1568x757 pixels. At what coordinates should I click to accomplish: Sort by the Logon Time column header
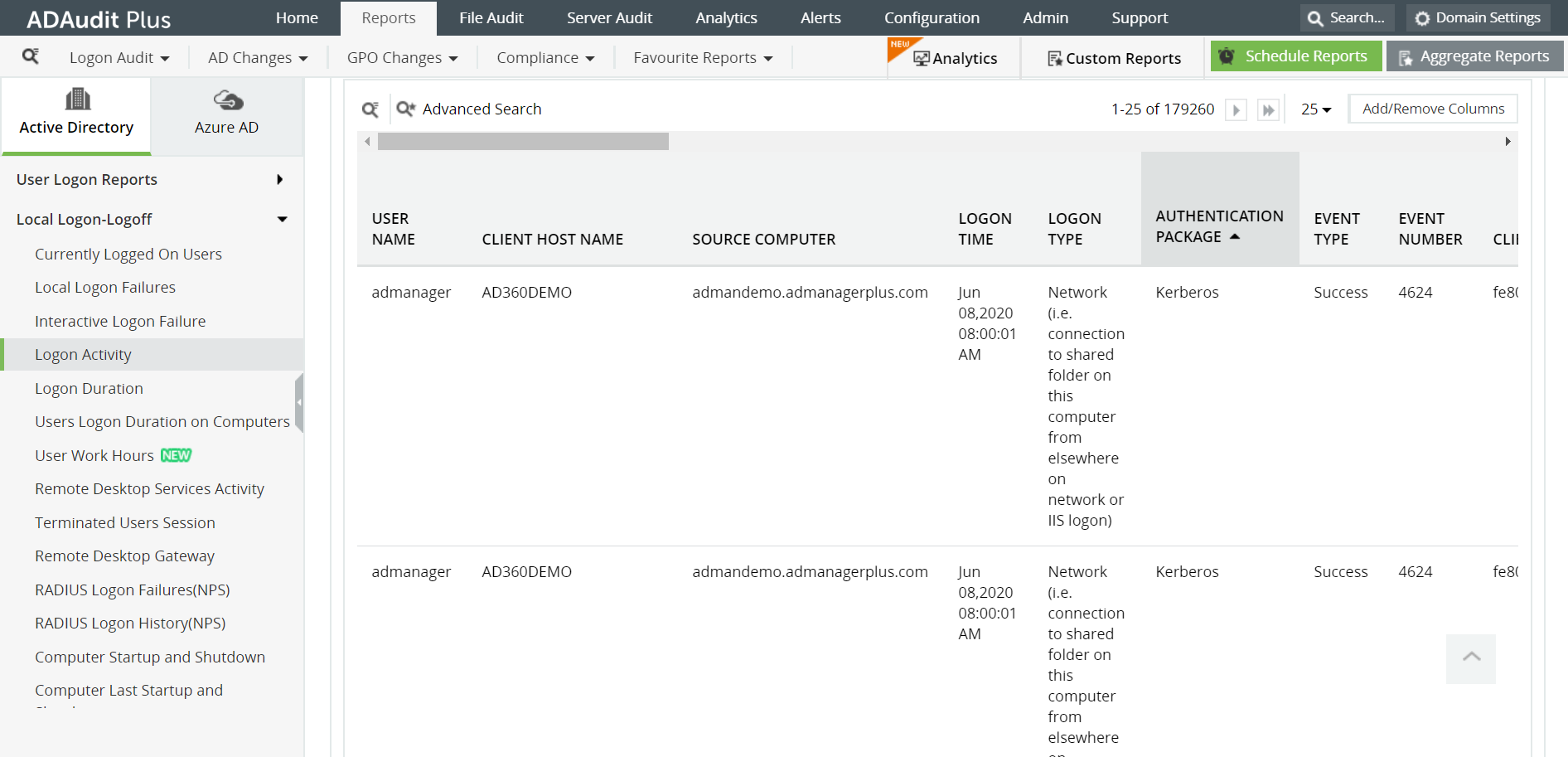pos(985,229)
